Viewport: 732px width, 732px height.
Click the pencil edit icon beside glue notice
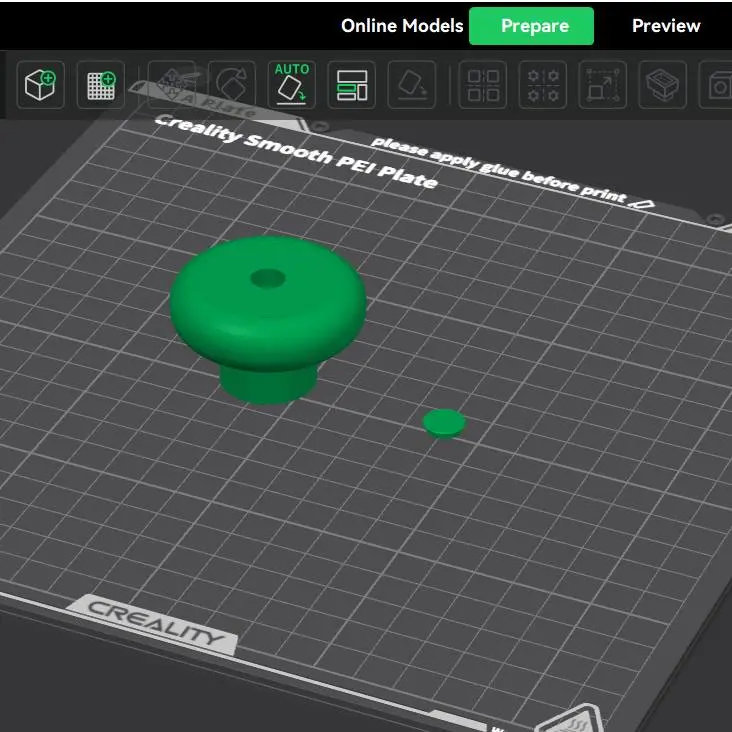pos(643,202)
